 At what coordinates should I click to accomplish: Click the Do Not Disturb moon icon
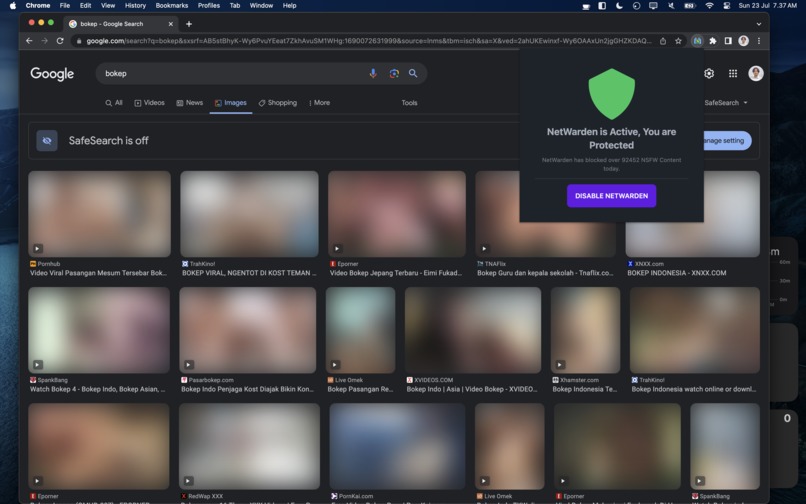(619, 6)
